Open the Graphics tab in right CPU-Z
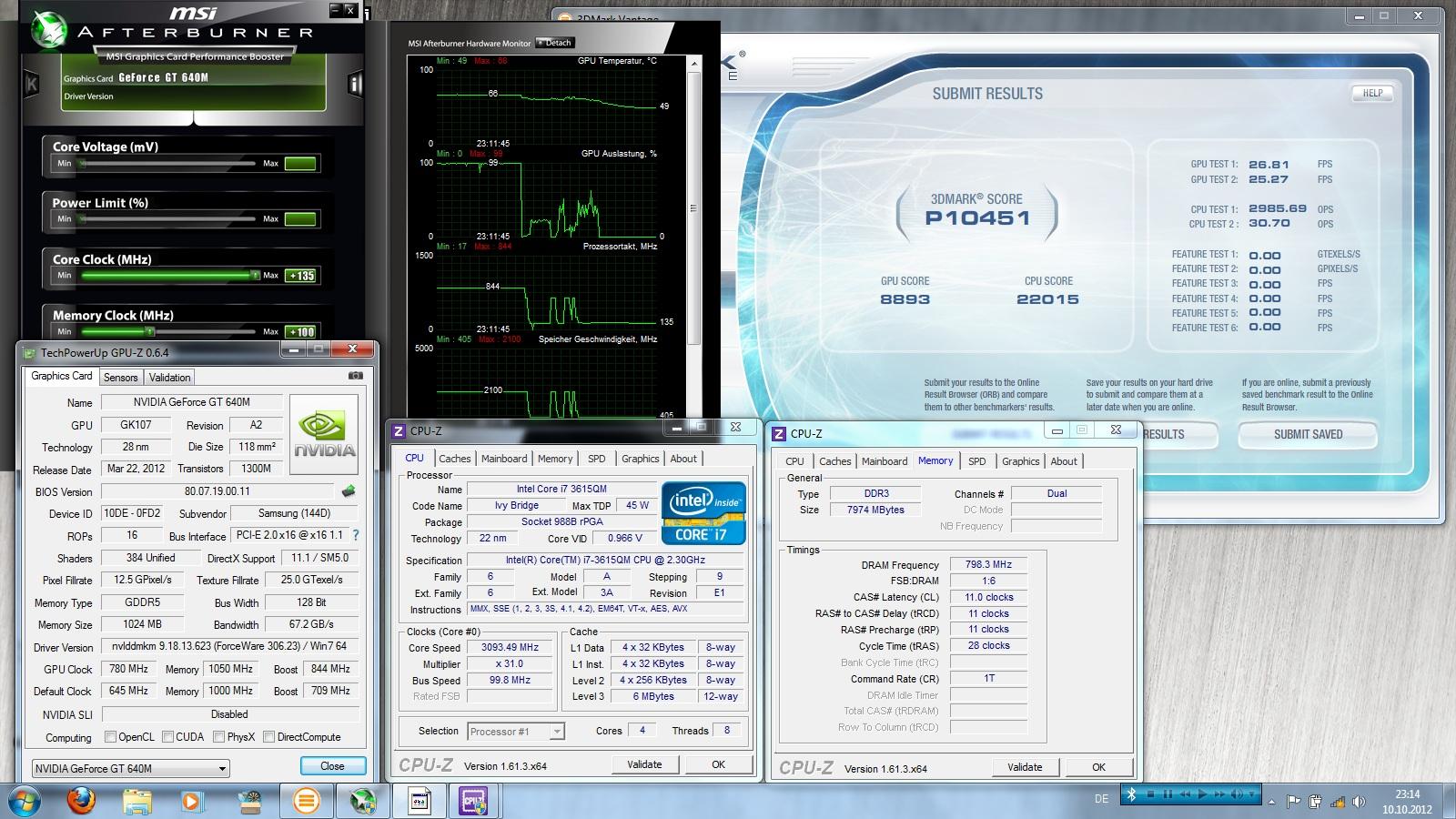Image resolution: width=1456 pixels, height=819 pixels. pyautogui.click(x=1020, y=461)
